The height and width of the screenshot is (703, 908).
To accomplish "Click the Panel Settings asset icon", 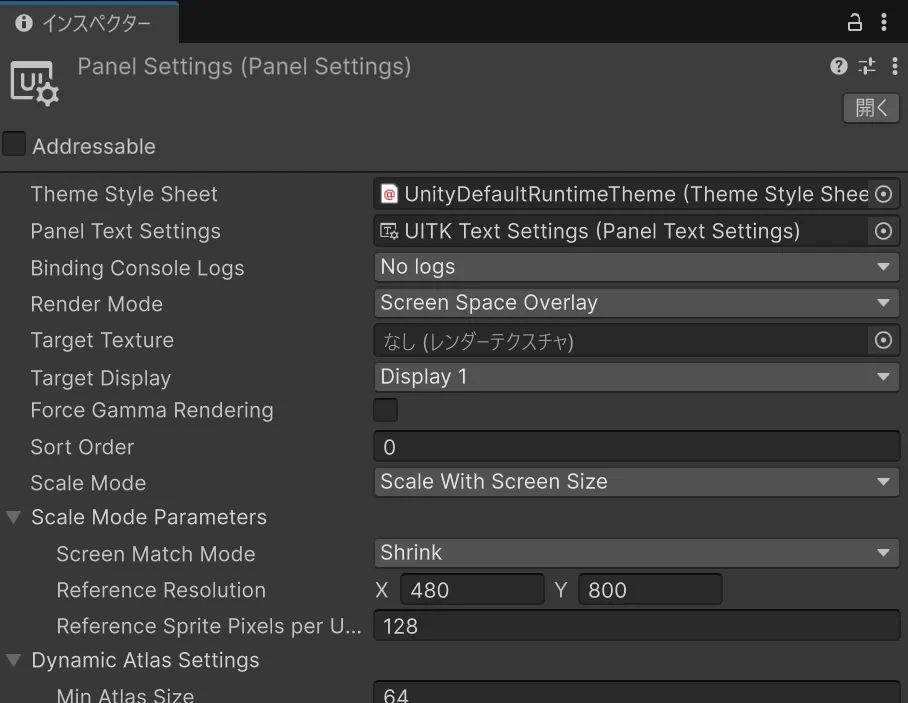I will point(34,82).
